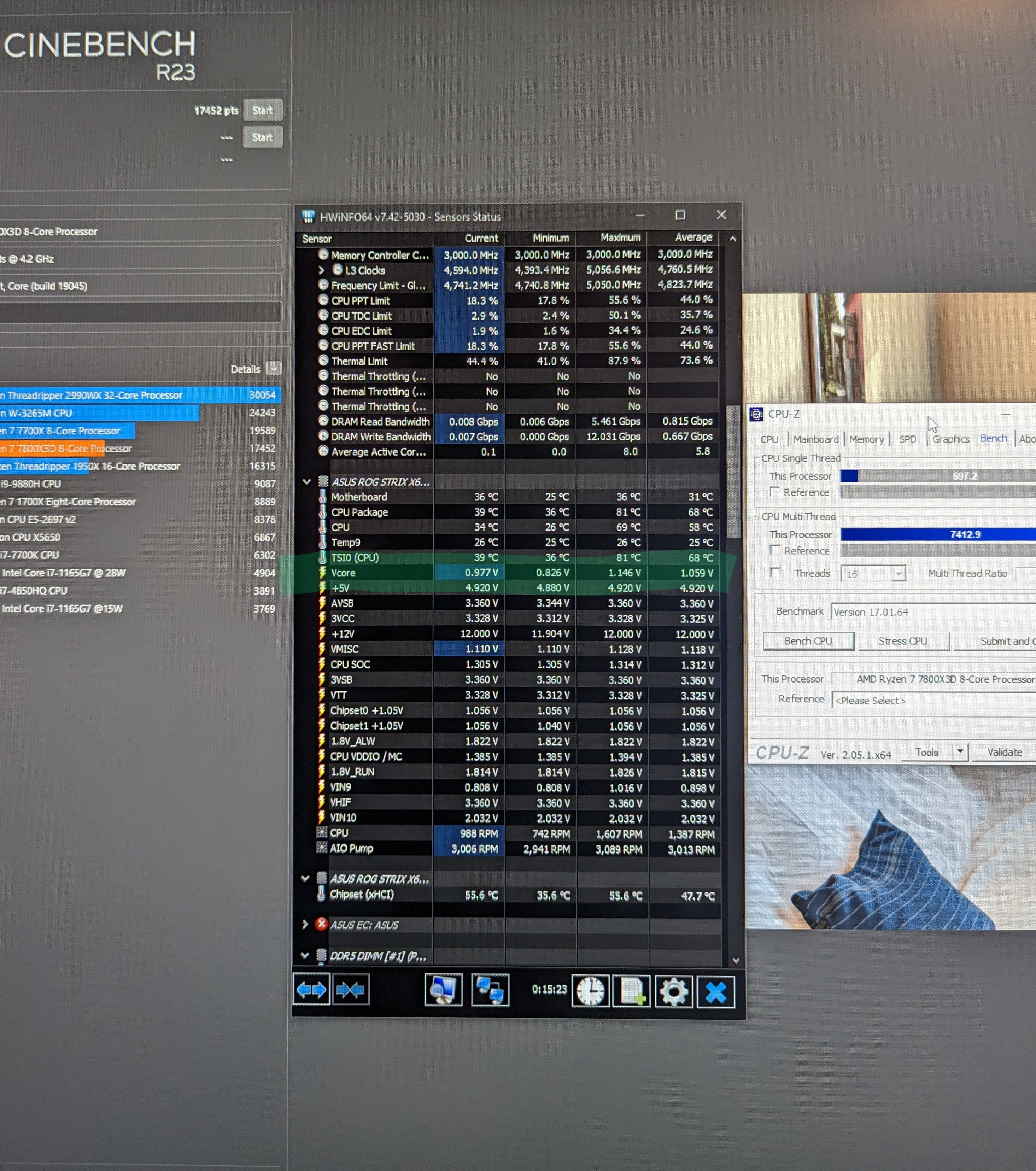This screenshot has width=1036, height=1171.
Task: Collapse the ASUS ROG STRIX chipset group
Action: tap(305, 878)
